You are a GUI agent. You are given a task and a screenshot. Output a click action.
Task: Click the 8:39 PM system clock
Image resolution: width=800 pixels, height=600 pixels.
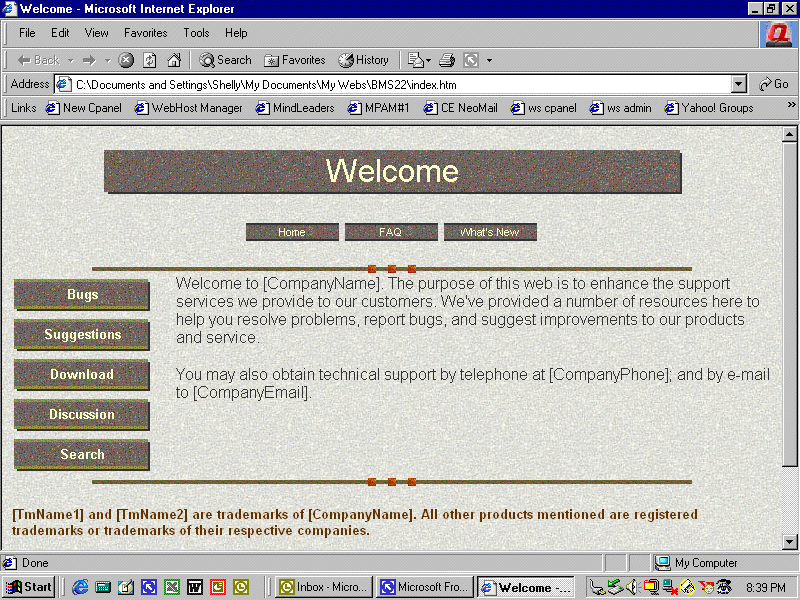tap(765, 588)
